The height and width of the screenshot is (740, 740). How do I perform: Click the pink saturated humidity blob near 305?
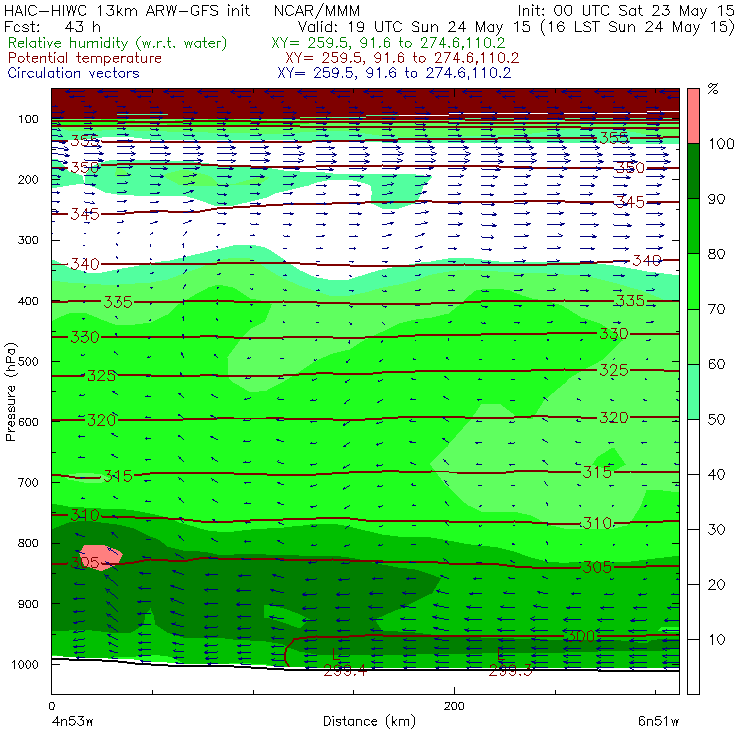(x=101, y=557)
